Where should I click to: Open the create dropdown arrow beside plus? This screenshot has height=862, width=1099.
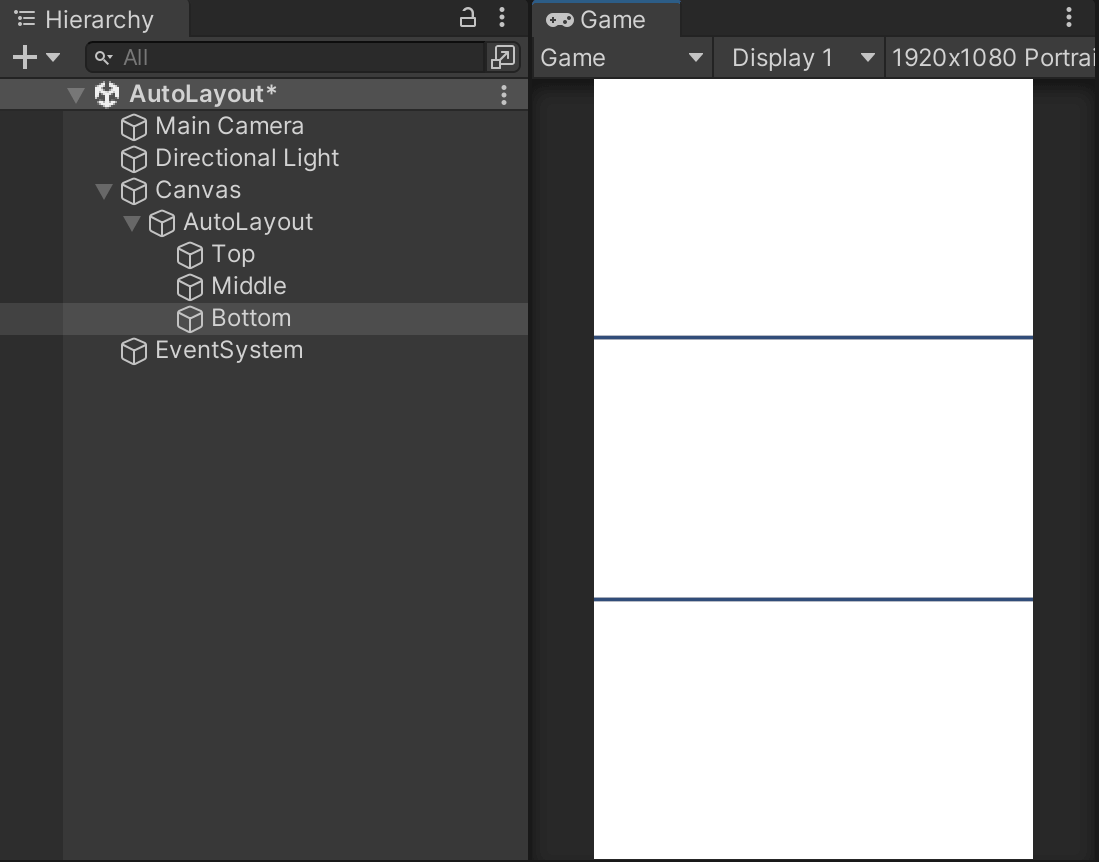point(53,57)
